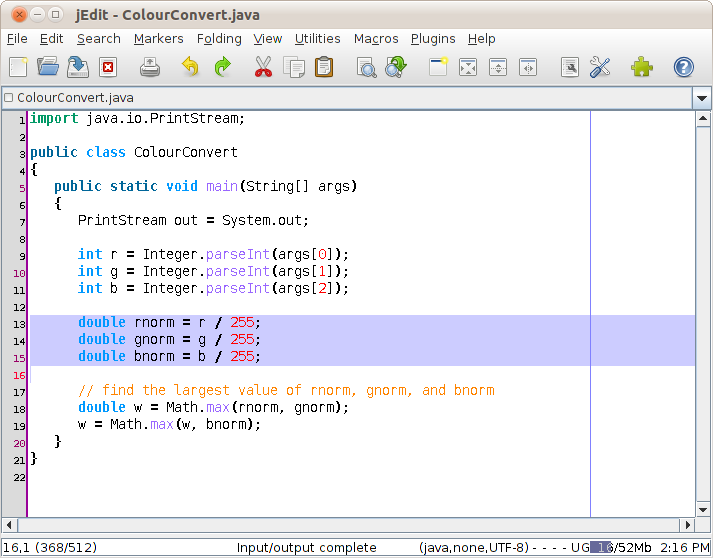713x558 pixels.
Task: Click line number 13 in gutter
Action: [x=19, y=324]
